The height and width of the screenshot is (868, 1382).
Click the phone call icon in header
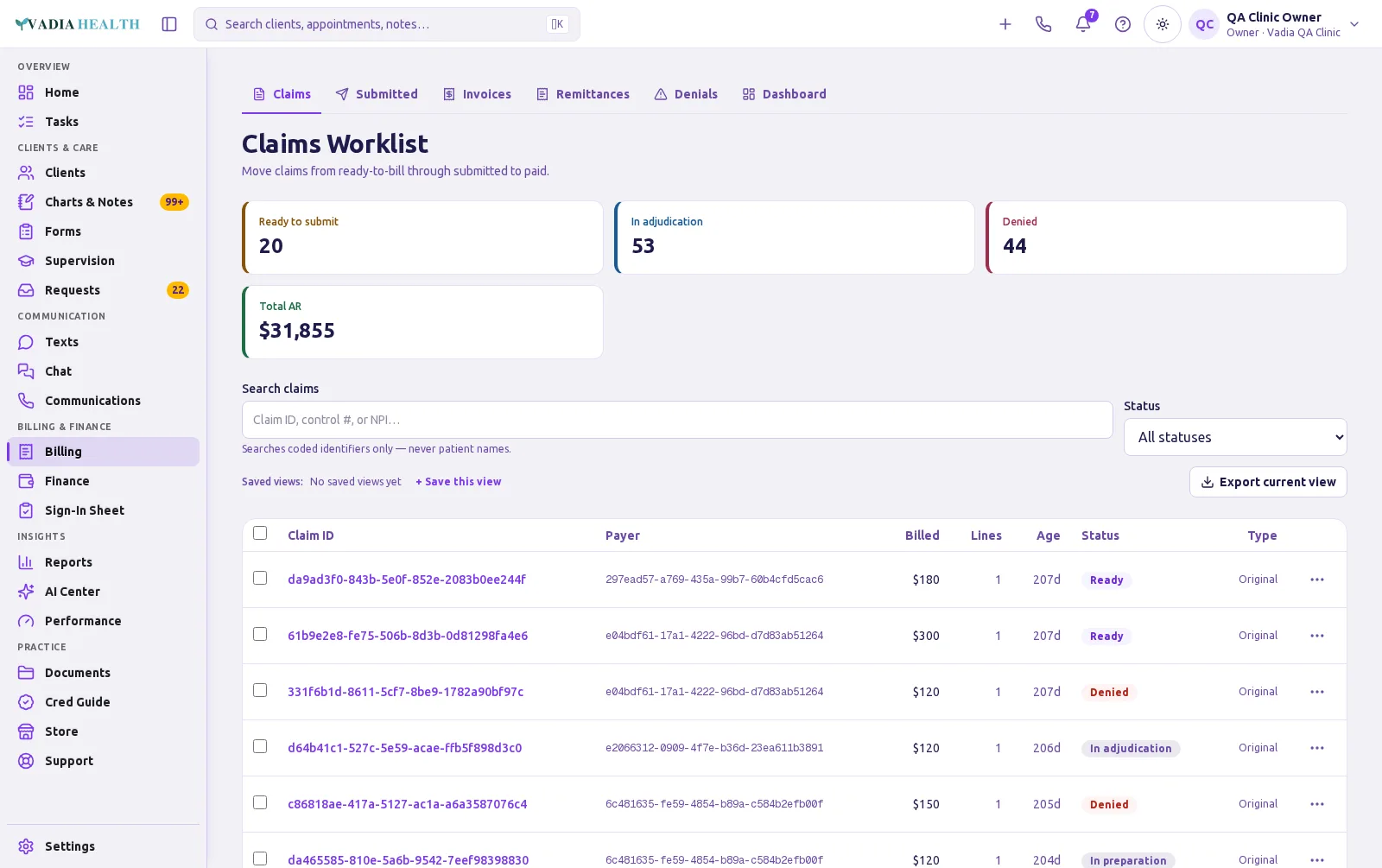[x=1043, y=24]
